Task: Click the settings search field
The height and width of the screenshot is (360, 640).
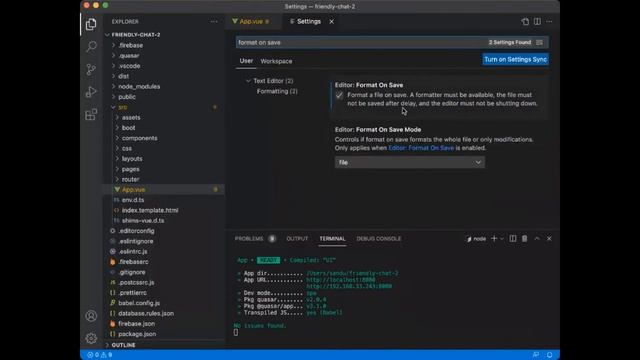Action: [x=361, y=42]
